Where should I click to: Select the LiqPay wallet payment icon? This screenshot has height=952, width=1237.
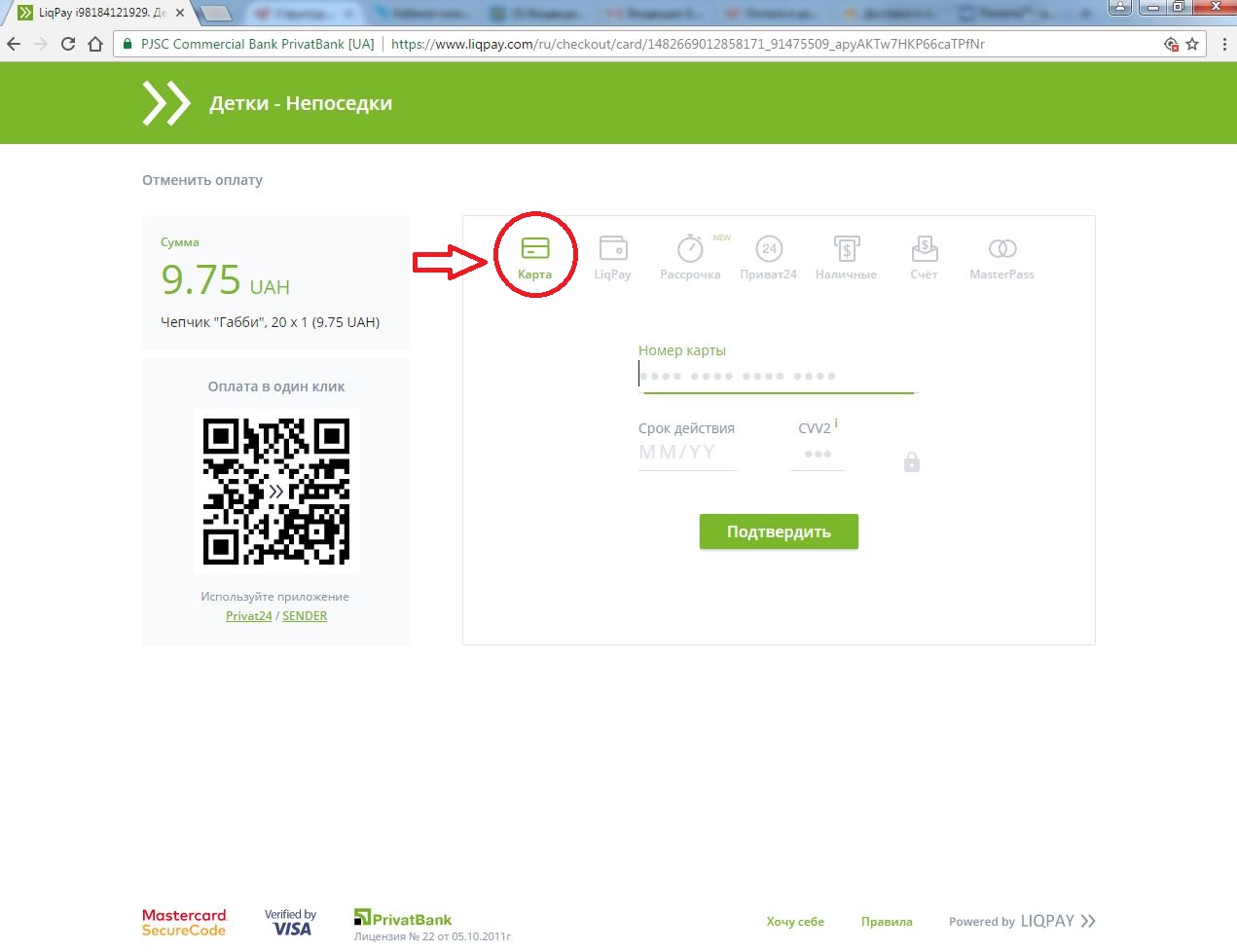tap(612, 253)
